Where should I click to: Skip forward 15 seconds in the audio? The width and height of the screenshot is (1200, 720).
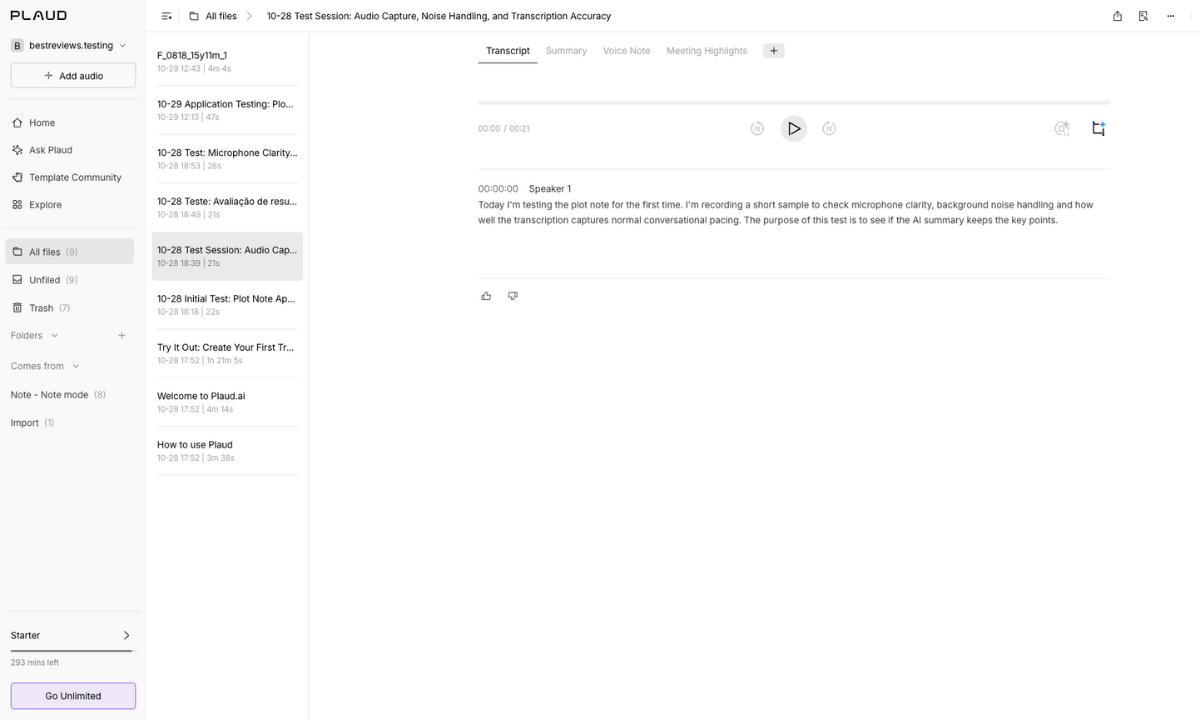[x=829, y=128]
